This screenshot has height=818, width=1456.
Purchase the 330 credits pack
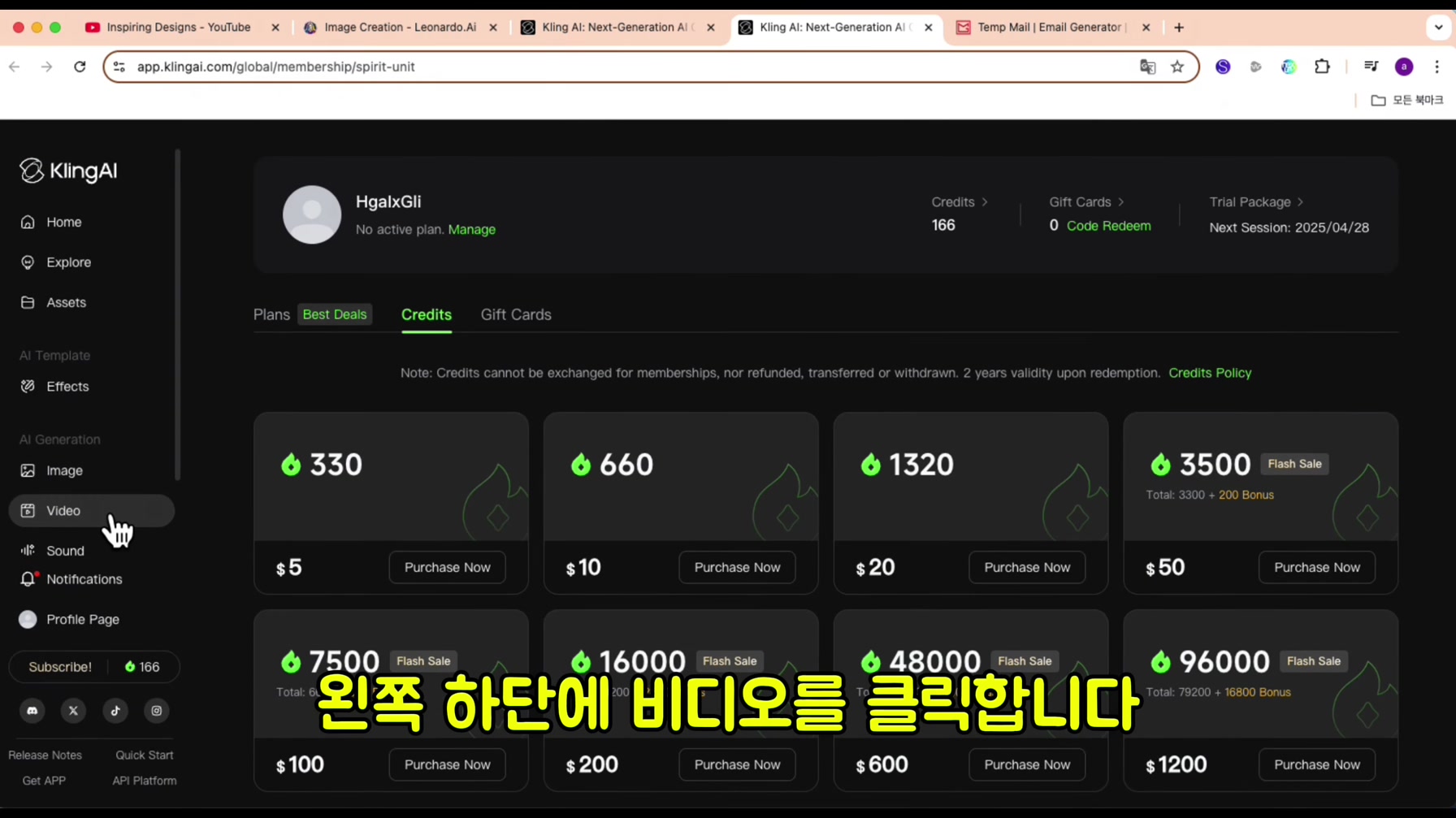point(447,567)
